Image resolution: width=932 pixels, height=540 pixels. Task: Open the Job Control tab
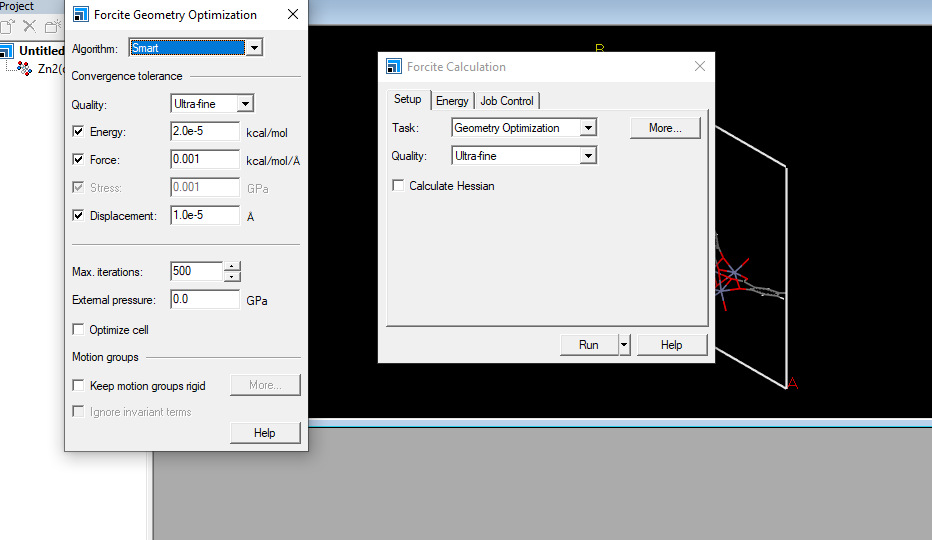click(507, 101)
